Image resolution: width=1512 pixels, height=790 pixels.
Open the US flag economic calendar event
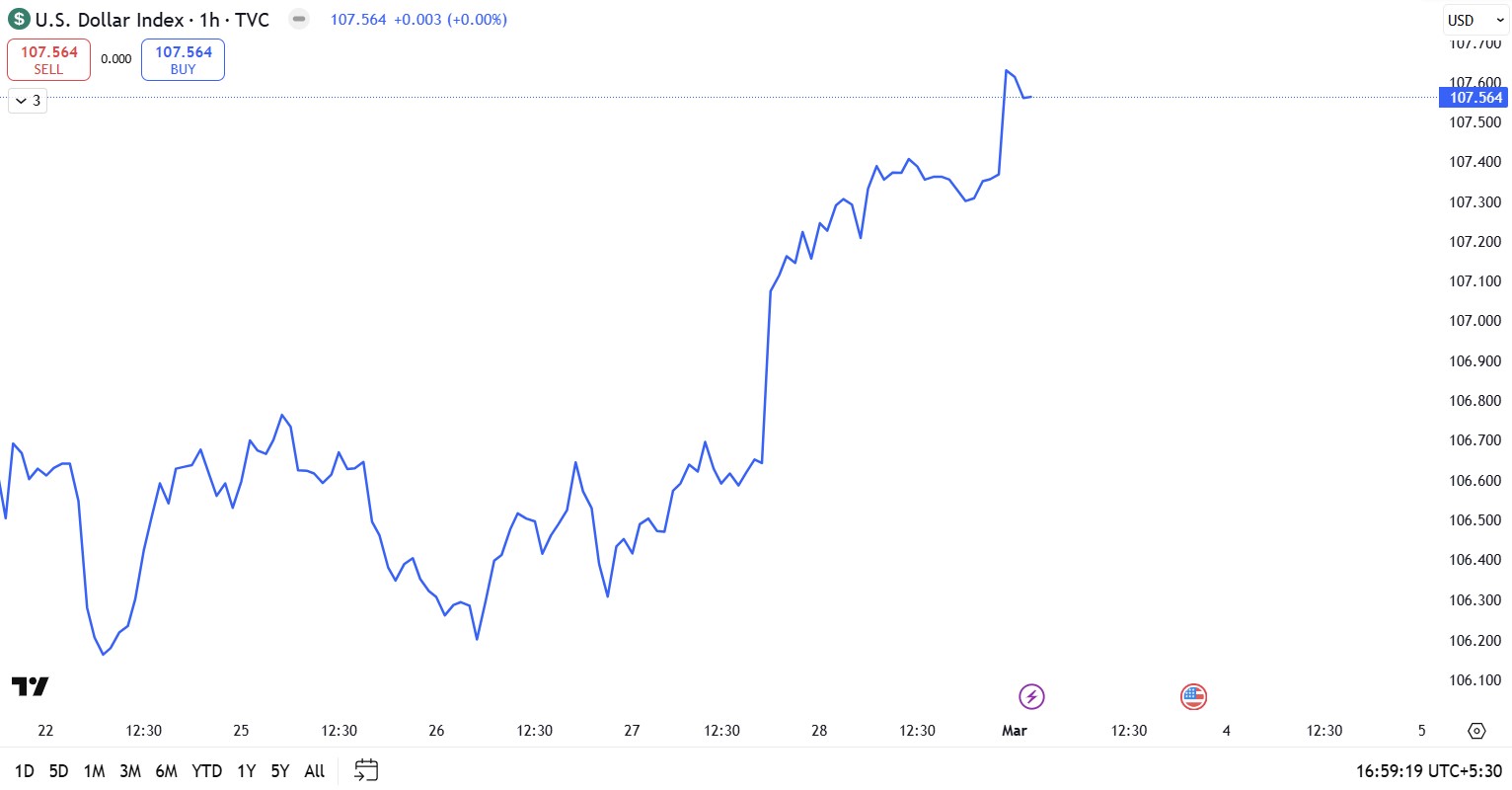click(1193, 696)
